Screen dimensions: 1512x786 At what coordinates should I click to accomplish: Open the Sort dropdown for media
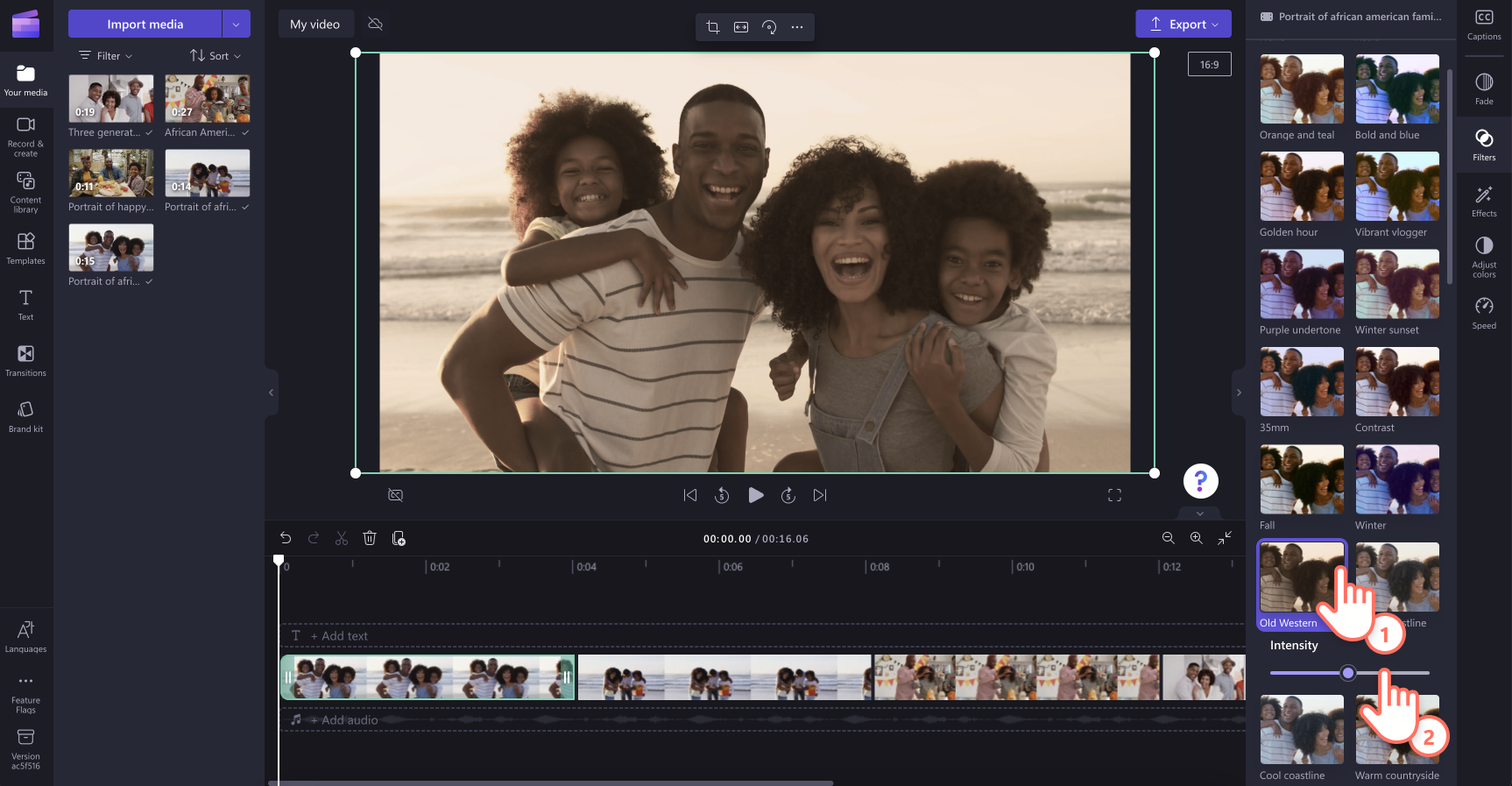click(x=215, y=55)
